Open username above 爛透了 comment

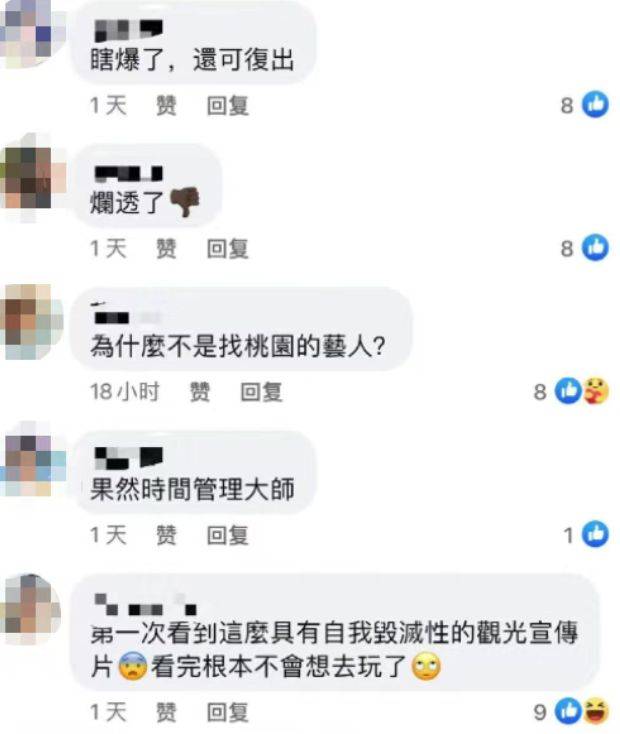(129, 173)
